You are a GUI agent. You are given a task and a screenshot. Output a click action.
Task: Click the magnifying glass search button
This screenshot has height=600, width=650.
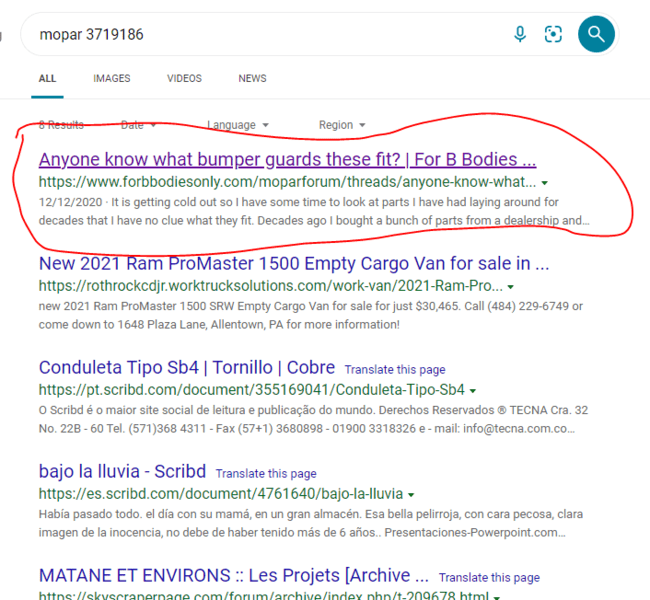596,34
